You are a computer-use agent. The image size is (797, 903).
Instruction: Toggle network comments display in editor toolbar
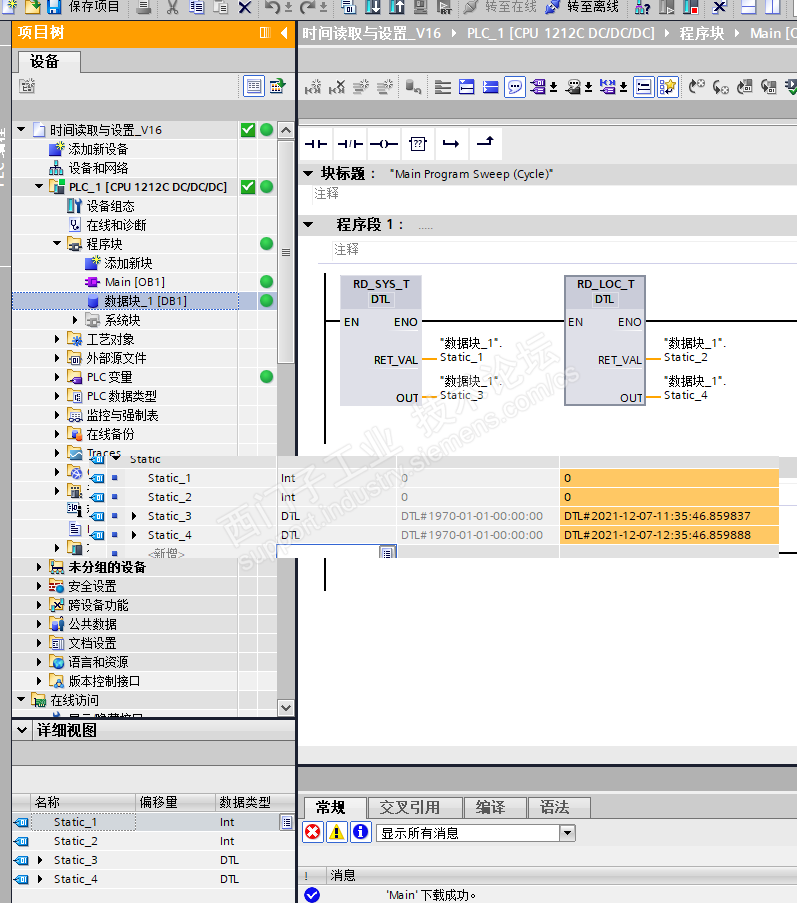pyautogui.click(x=644, y=86)
